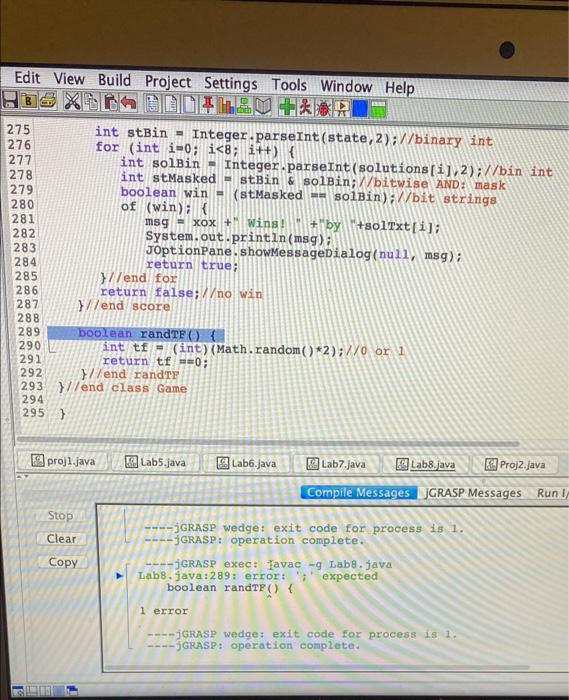
Task: Click the 'JOptionPane.showMessageDialog' code line
Action: 303,253
